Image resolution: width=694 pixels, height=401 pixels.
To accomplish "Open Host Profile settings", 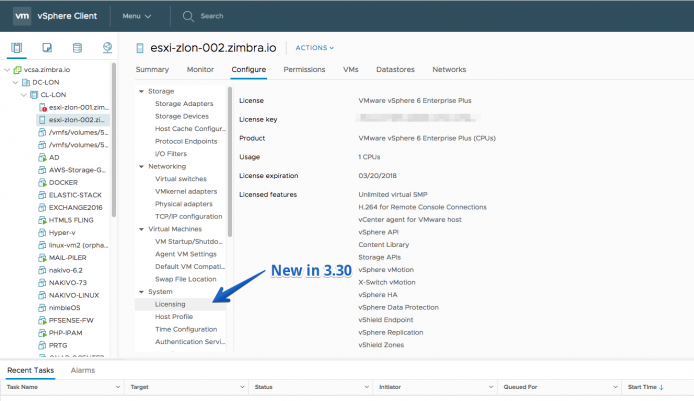I will (174, 316).
